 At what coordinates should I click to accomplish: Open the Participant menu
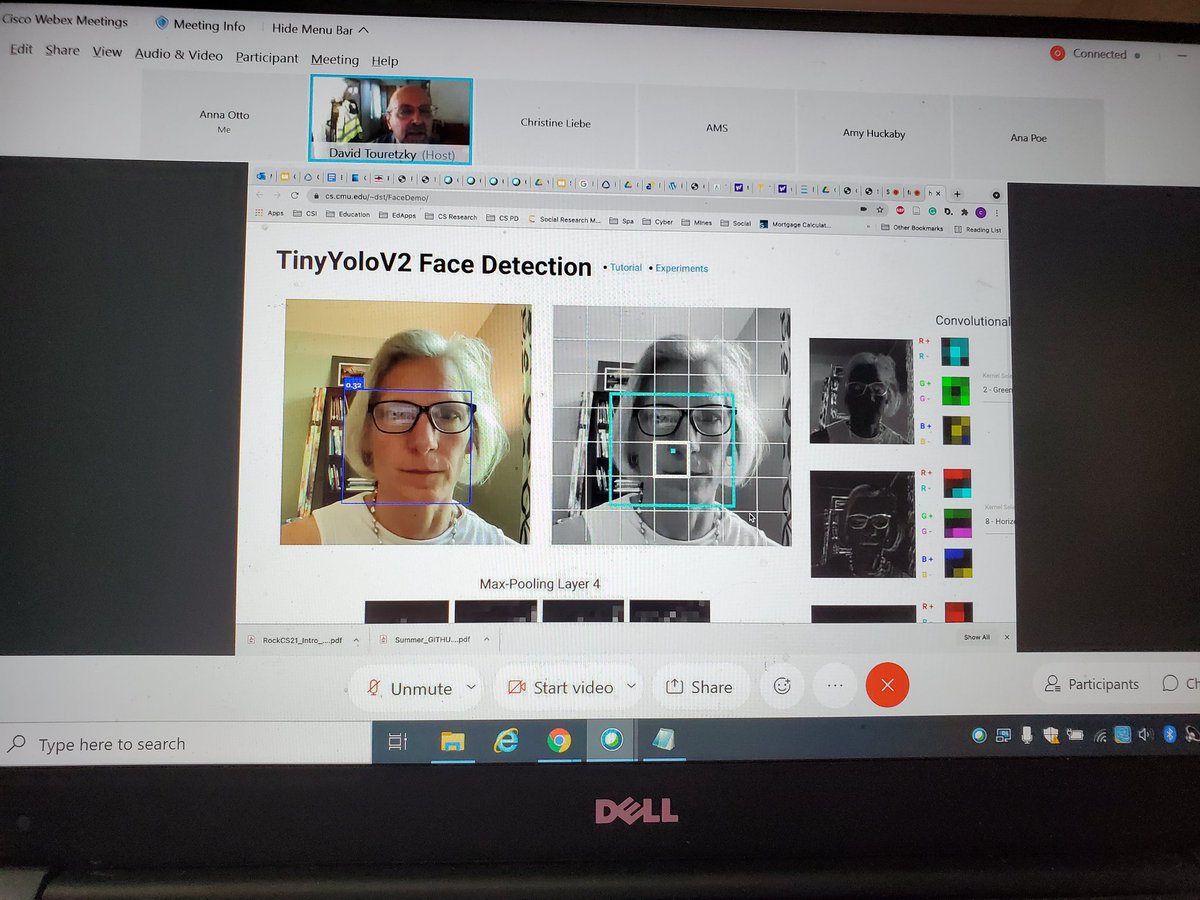click(266, 57)
